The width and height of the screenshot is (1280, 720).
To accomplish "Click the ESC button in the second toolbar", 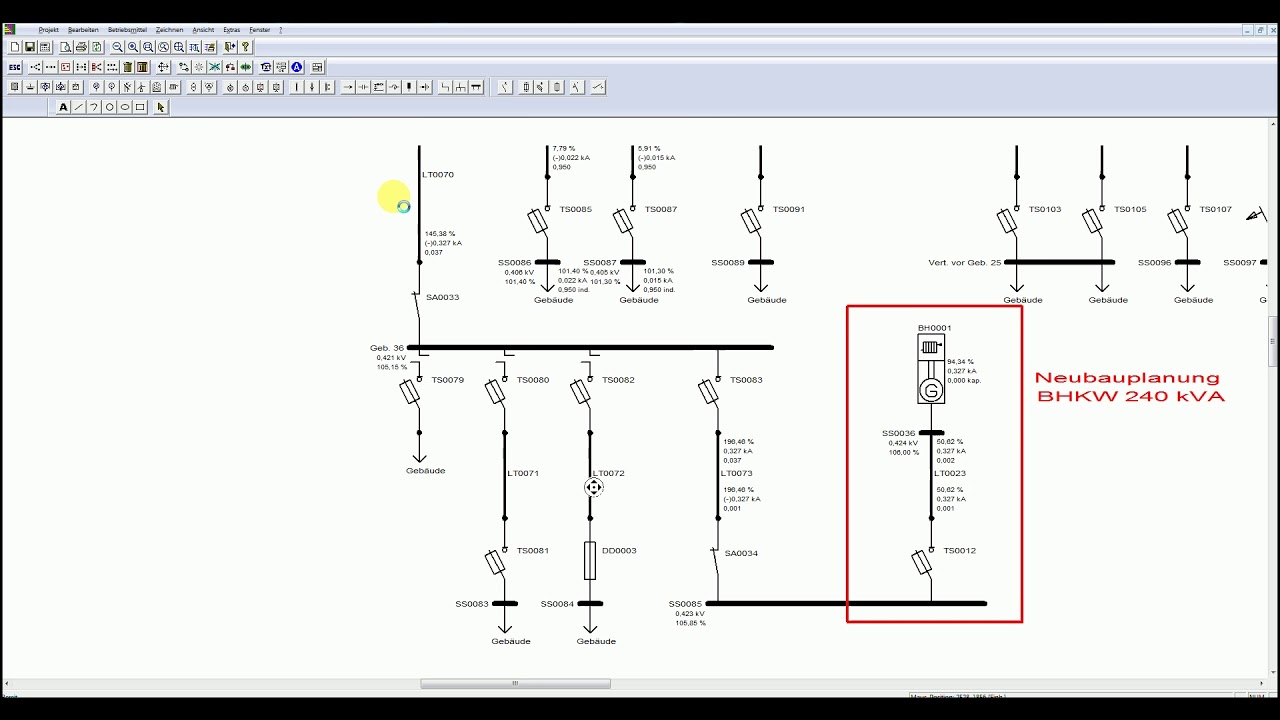I will (15, 67).
